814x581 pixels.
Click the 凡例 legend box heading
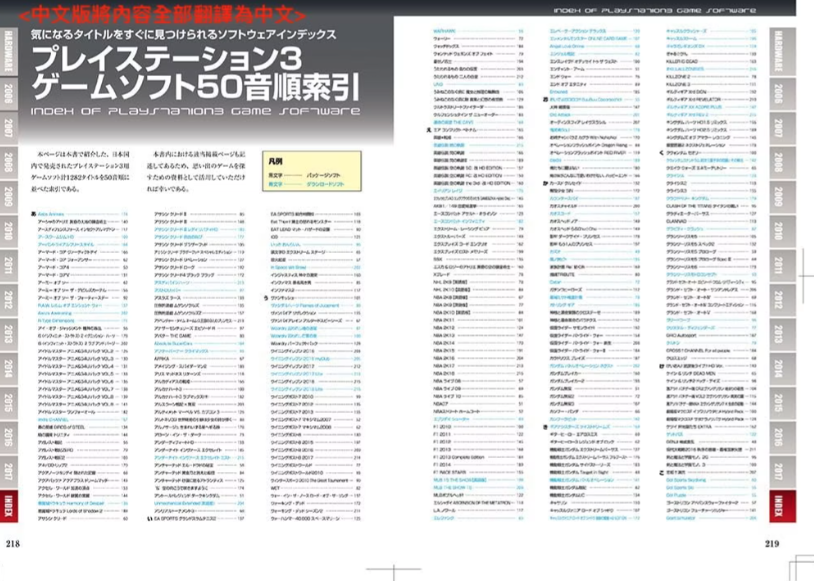coord(275,161)
